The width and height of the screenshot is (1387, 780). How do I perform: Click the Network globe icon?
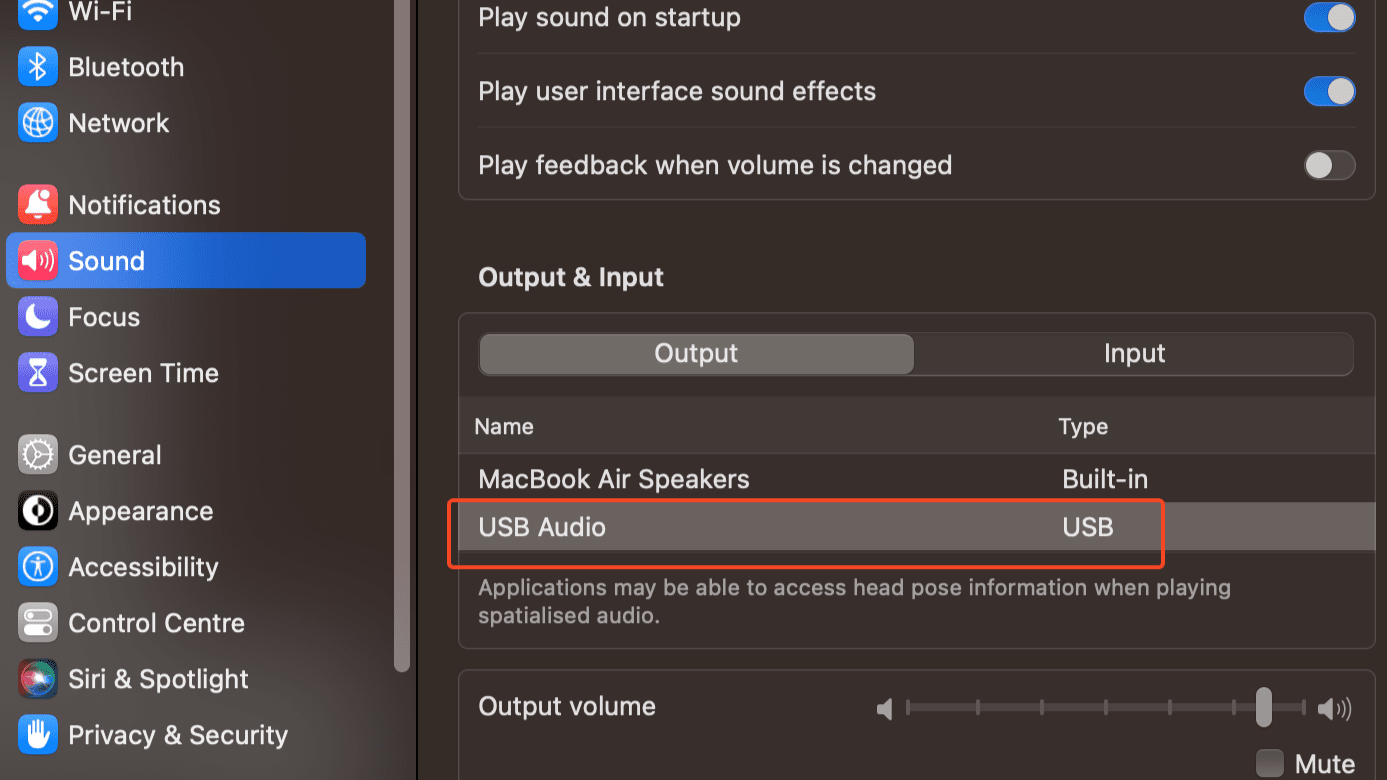(x=38, y=123)
